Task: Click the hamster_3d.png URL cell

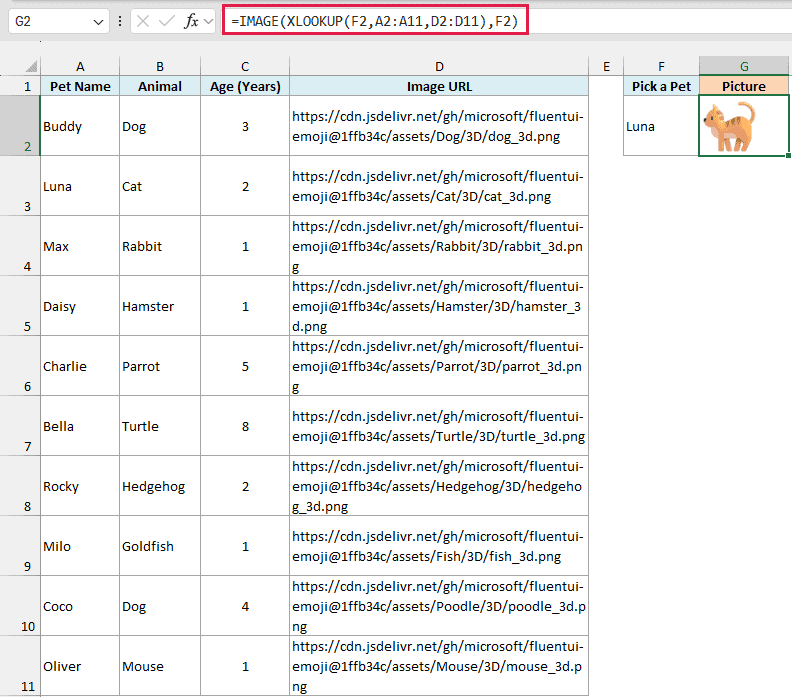Action: point(439,306)
